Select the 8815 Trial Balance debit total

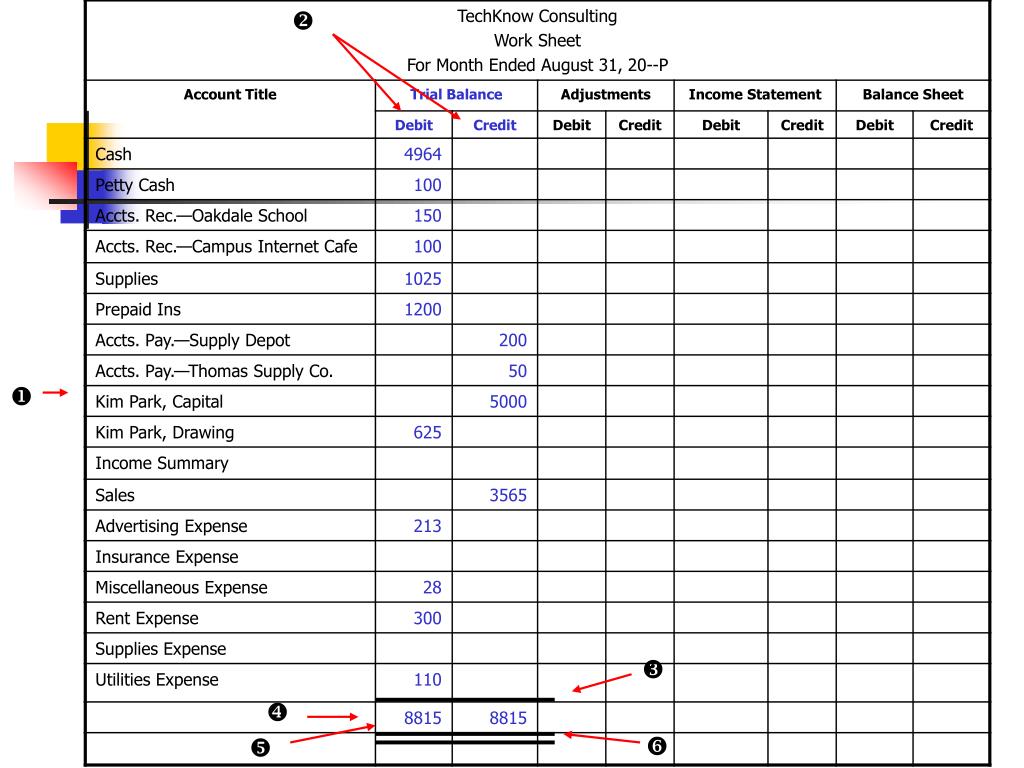pyautogui.click(x=423, y=718)
